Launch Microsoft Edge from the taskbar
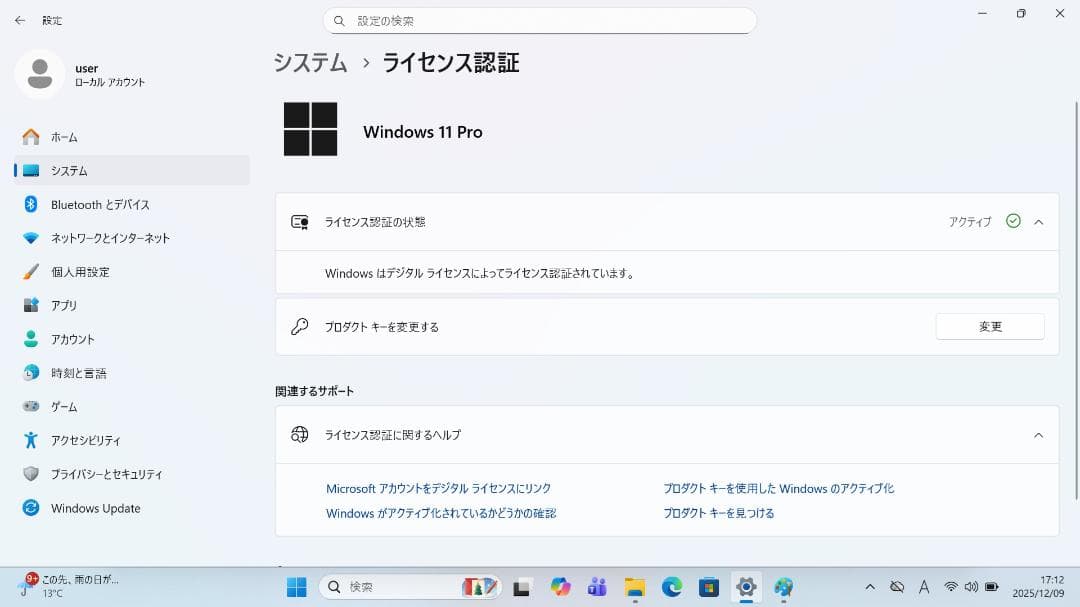This screenshot has height=607, width=1080. click(672, 587)
